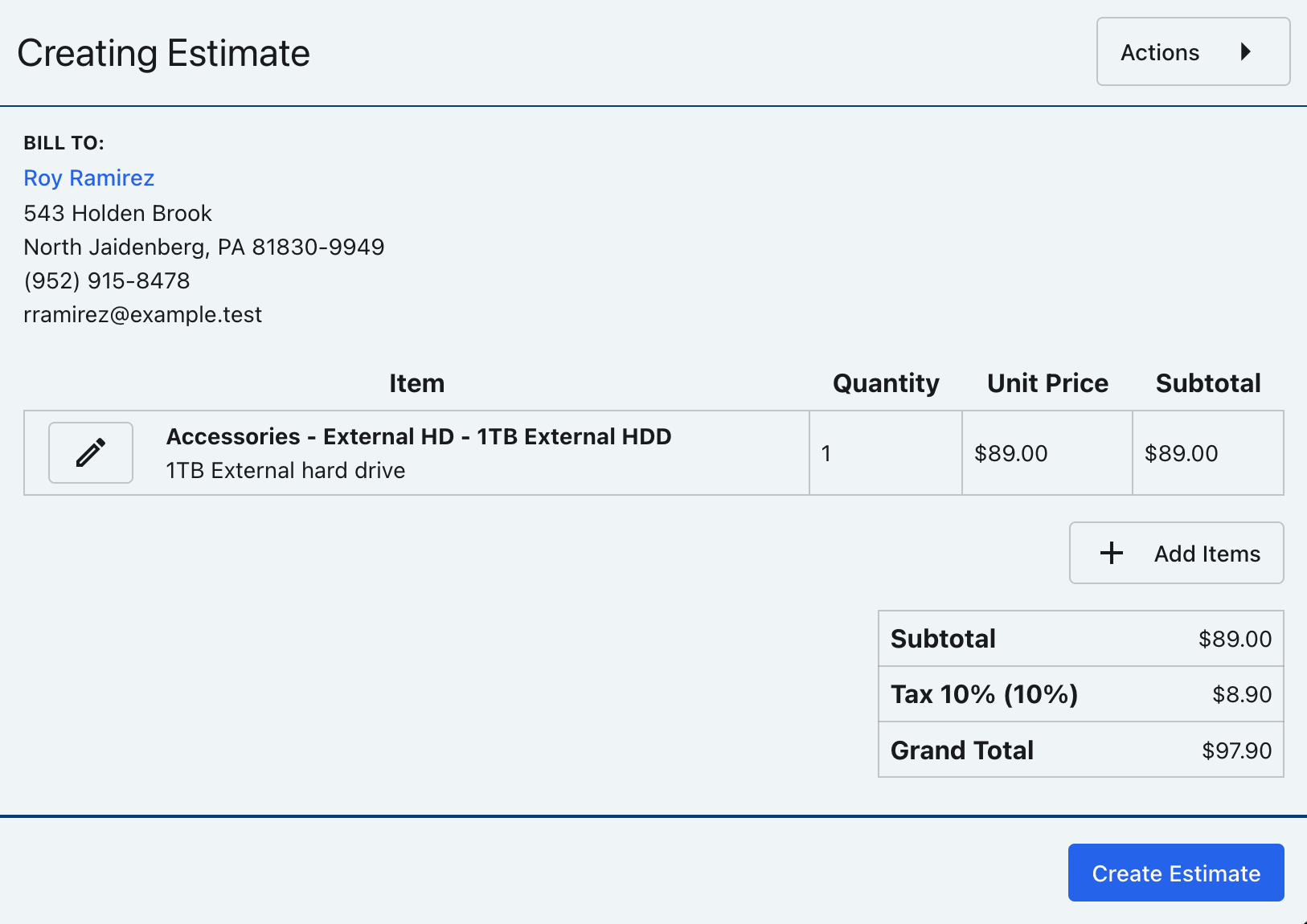The height and width of the screenshot is (924, 1307).
Task: Click the Grand Total label
Action: [962, 750]
